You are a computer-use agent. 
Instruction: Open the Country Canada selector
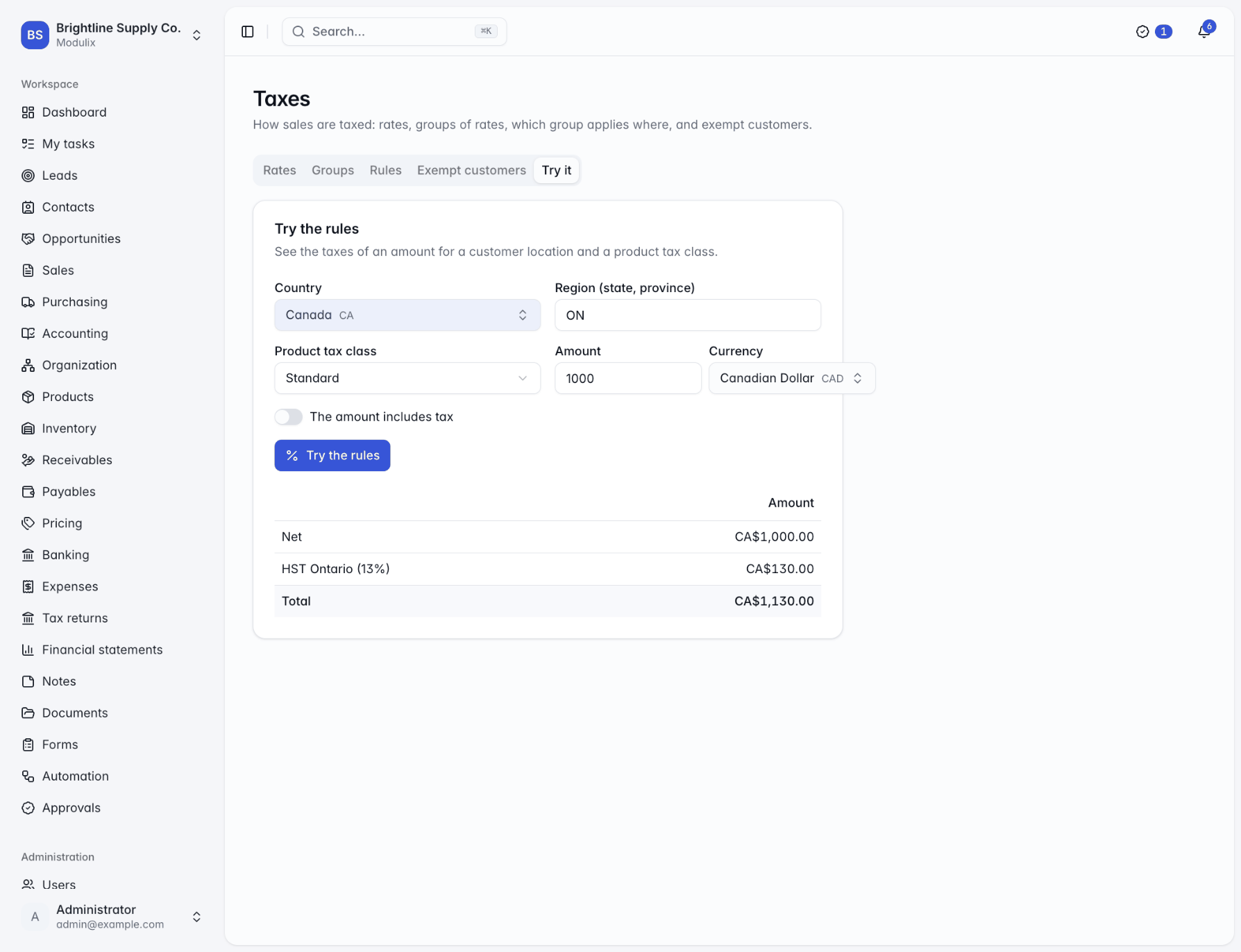[x=407, y=315]
